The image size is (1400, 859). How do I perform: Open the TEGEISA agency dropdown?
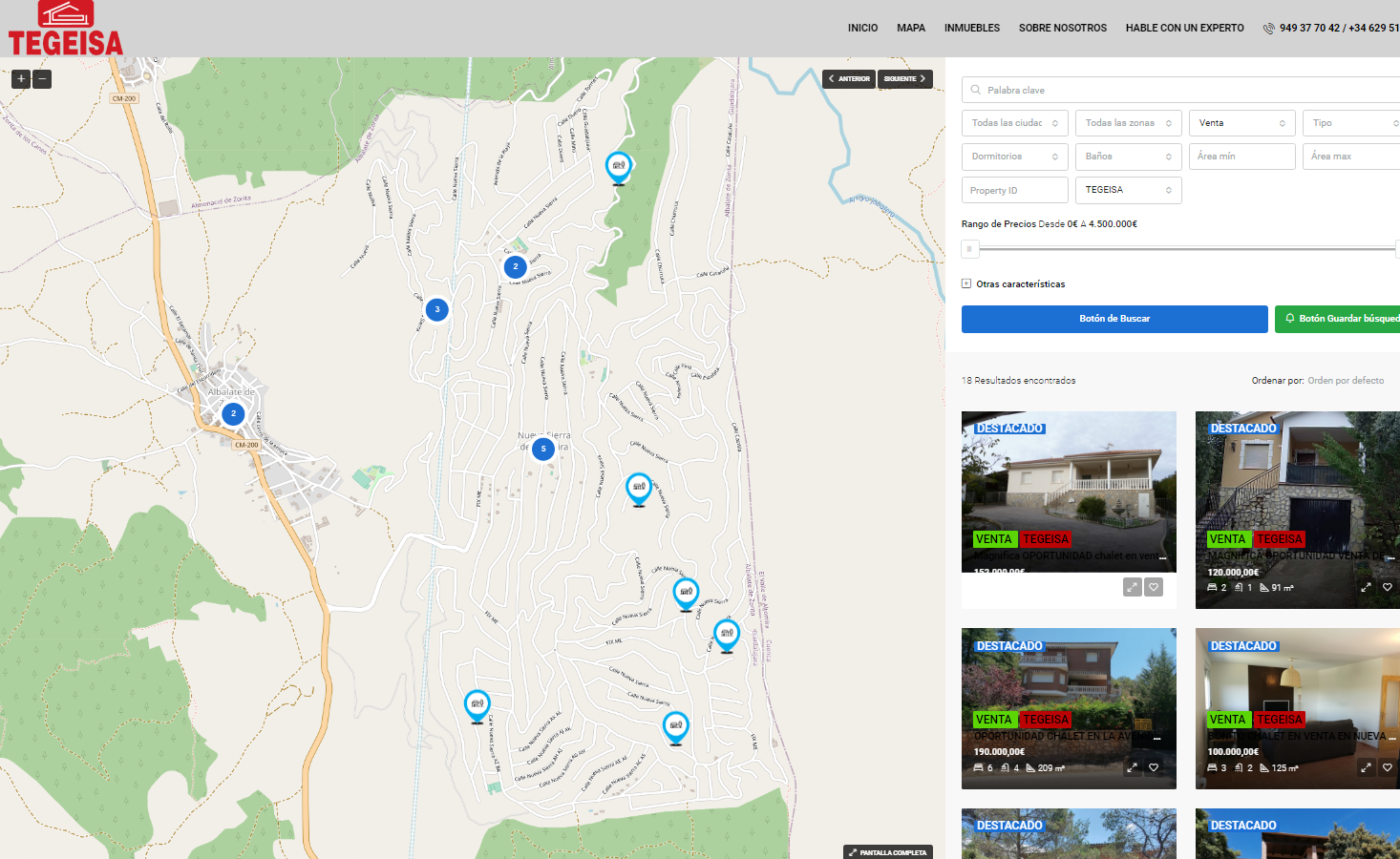[x=1129, y=190]
